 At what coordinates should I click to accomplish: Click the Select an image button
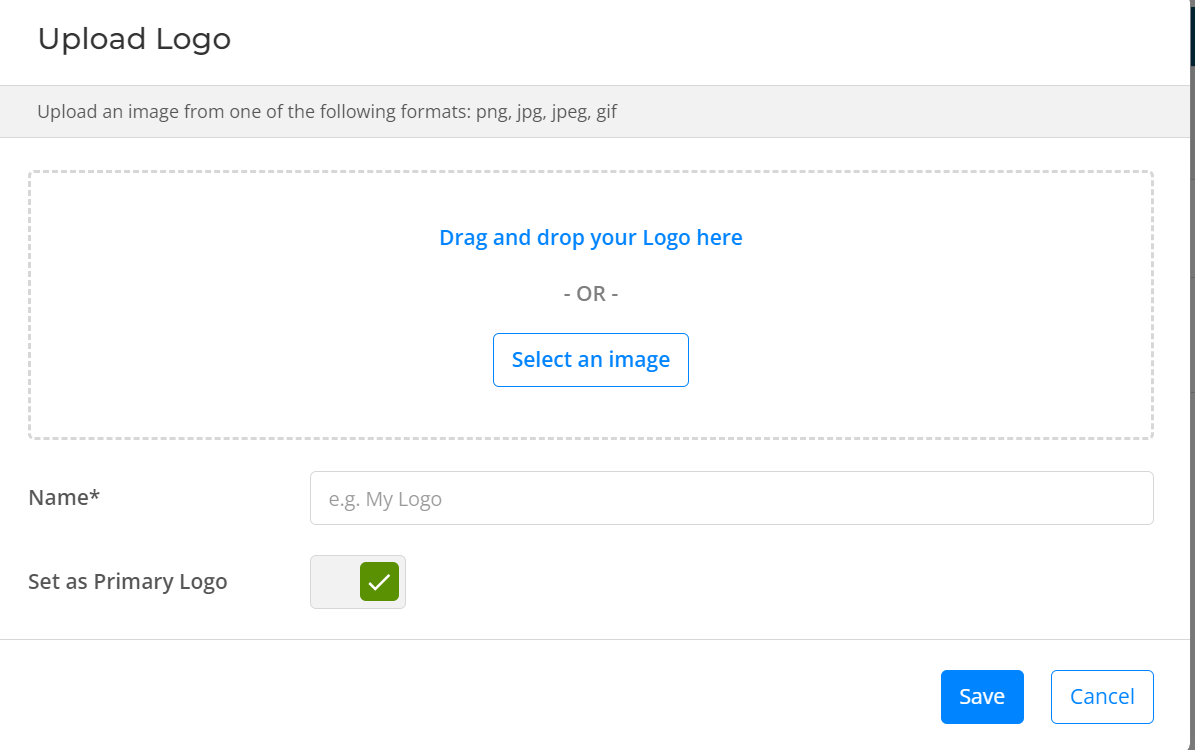(x=591, y=360)
